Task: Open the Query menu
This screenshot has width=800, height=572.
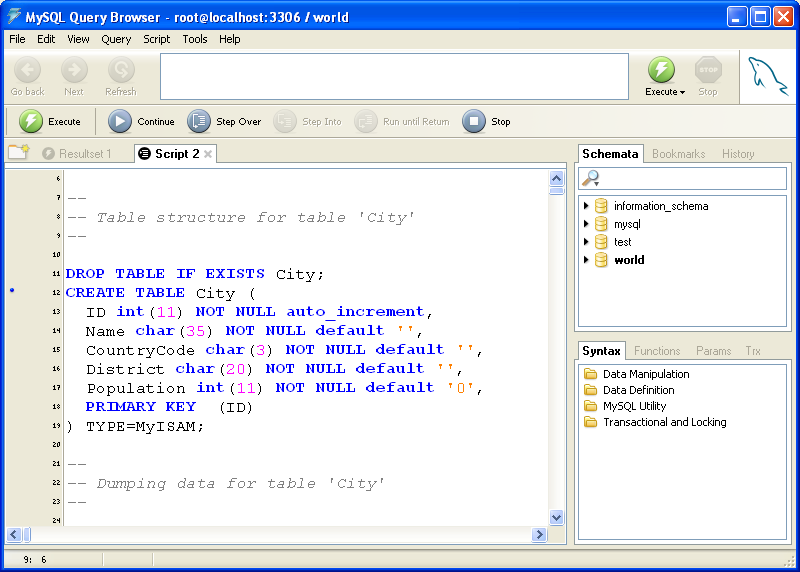Action: [116, 39]
